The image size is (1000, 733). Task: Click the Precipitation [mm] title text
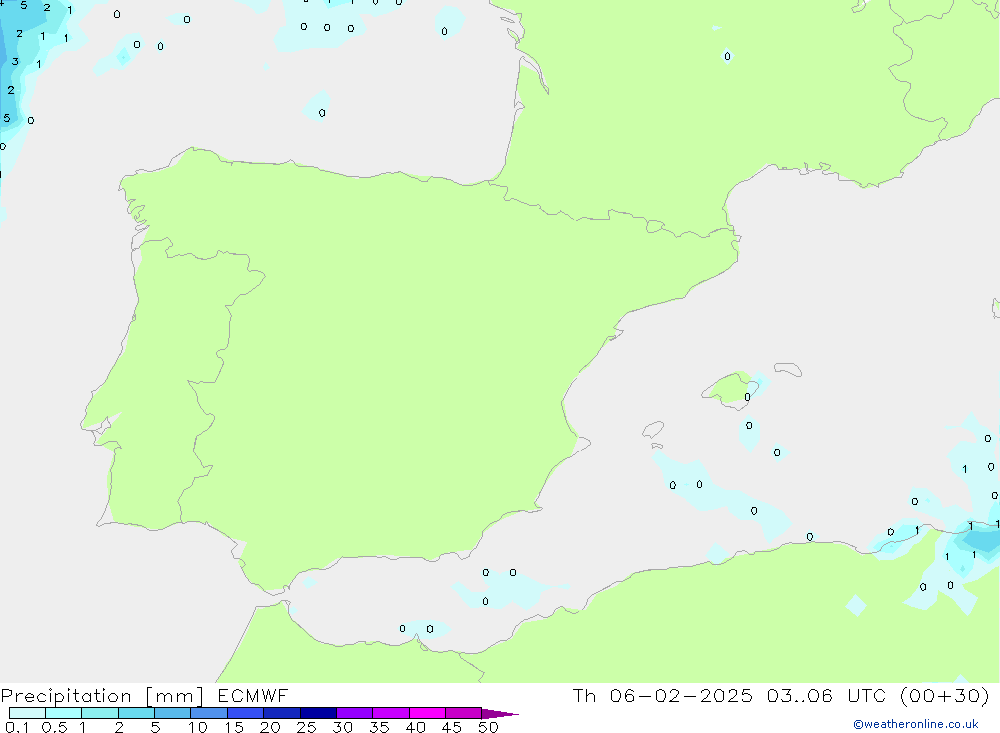coord(102,696)
